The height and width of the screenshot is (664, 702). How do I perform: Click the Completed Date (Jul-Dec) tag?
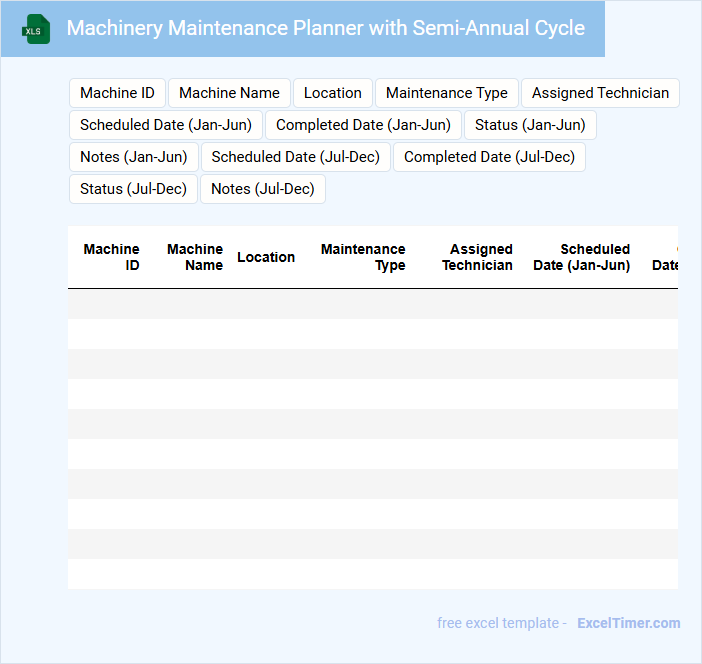coord(489,157)
